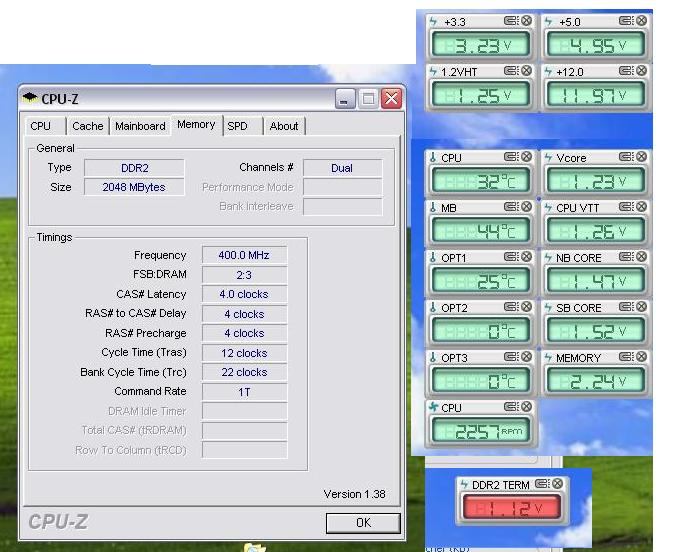679x552 pixels.
Task: Dismiss the DDR2 TERM widget using its X icon
Action: 558,484
